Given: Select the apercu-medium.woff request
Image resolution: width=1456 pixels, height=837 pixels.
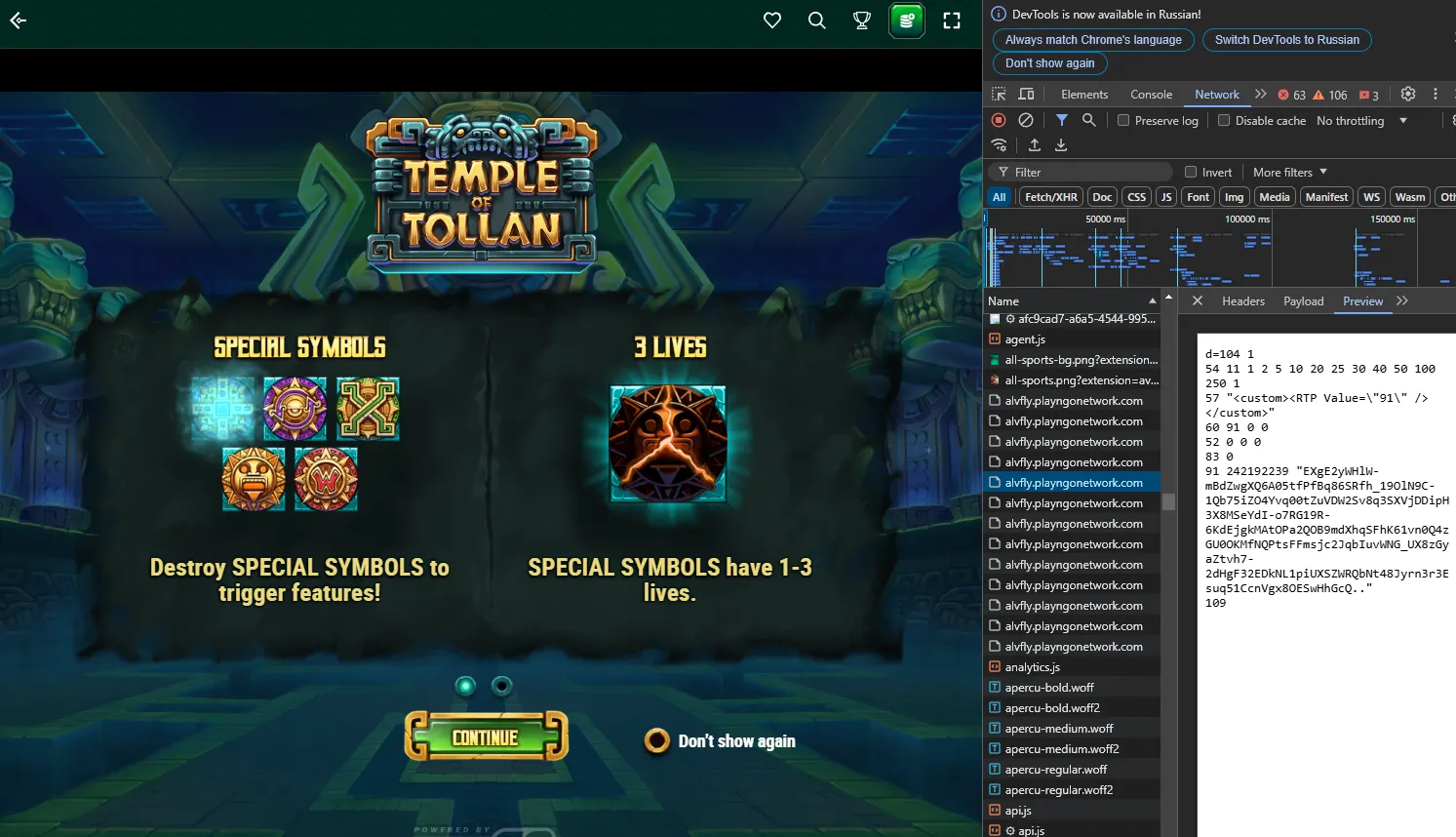Looking at the screenshot, I should [x=1072, y=729].
